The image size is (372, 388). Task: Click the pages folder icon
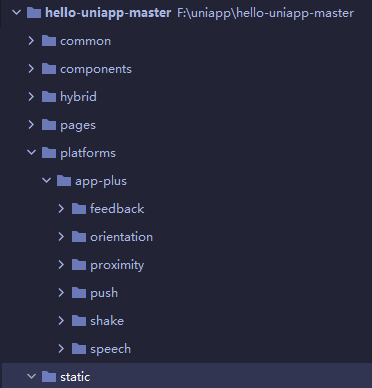49,125
